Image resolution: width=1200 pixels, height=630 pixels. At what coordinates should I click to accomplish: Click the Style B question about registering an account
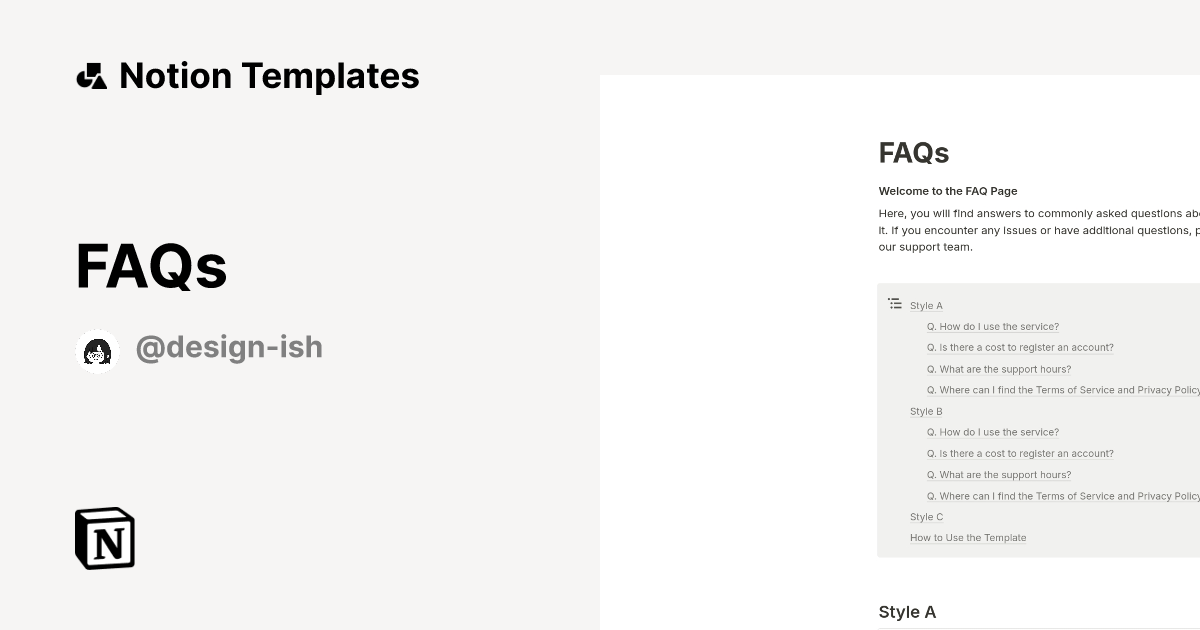coord(1020,453)
